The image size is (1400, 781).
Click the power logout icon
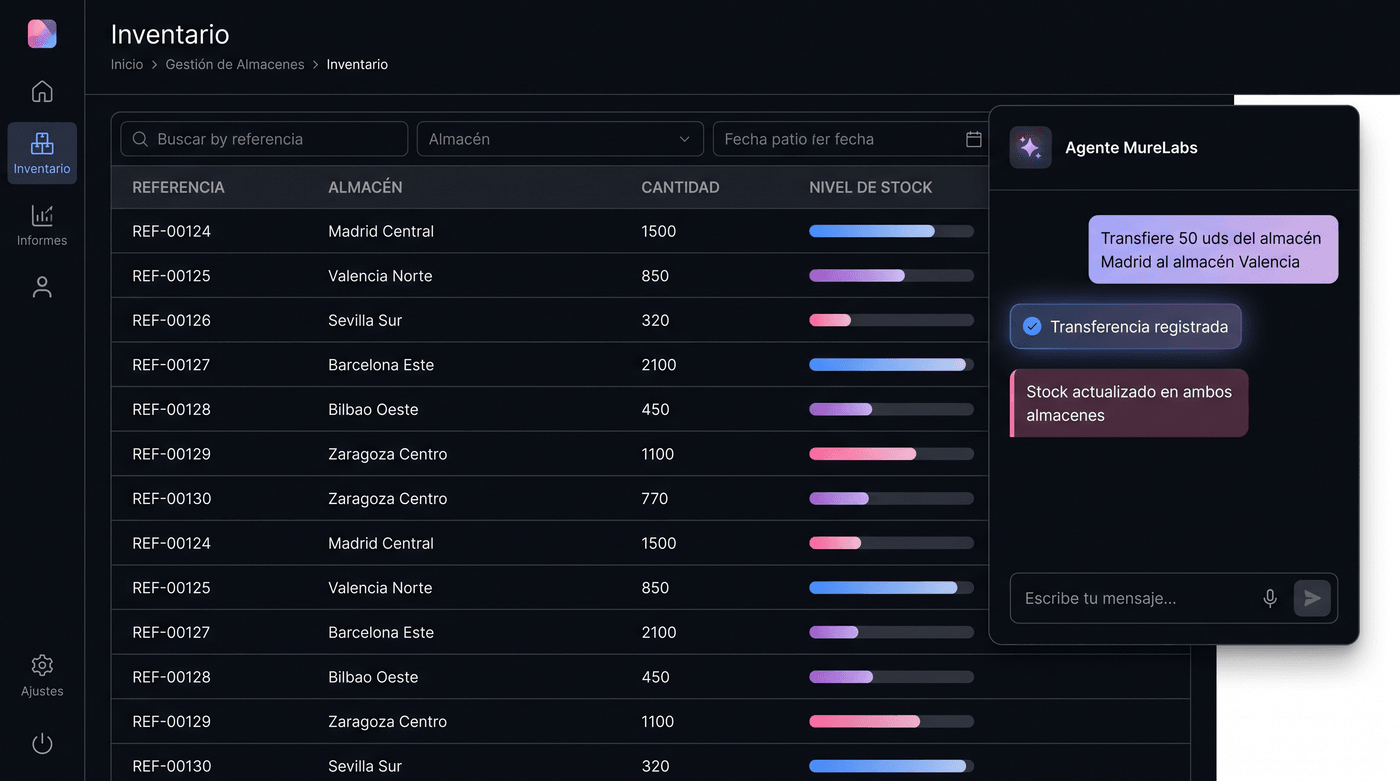[42, 744]
